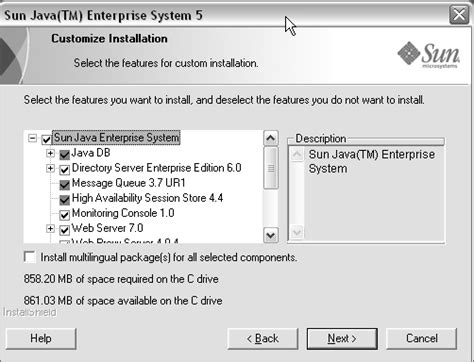The width and height of the screenshot is (474, 362).
Task: Uncheck the Web Server 7.0 checkbox
Action: click(64, 229)
